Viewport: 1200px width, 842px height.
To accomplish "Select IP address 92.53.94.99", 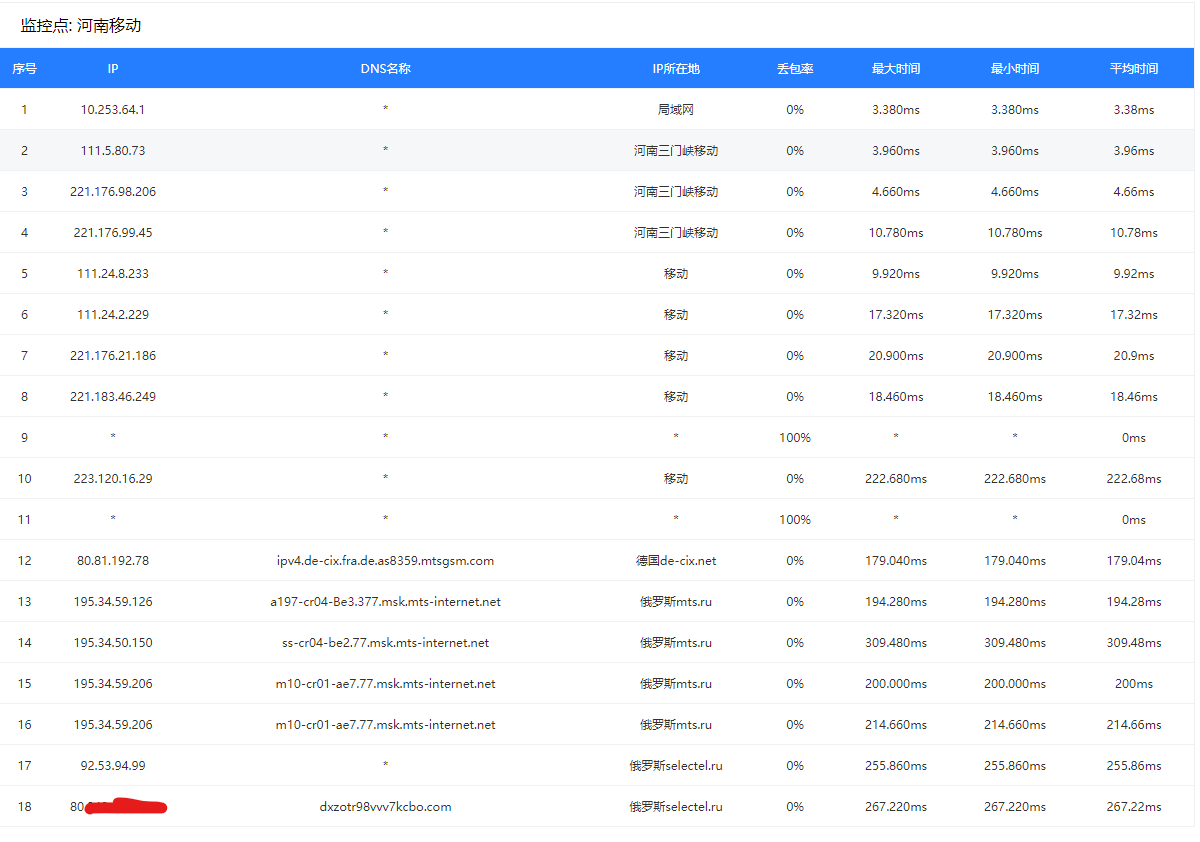I will [113, 766].
